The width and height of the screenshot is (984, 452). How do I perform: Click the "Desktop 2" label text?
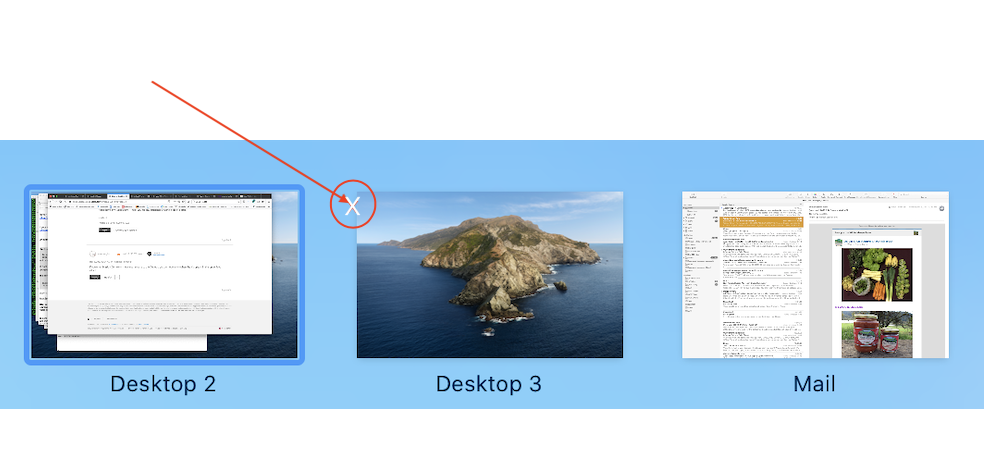[163, 384]
